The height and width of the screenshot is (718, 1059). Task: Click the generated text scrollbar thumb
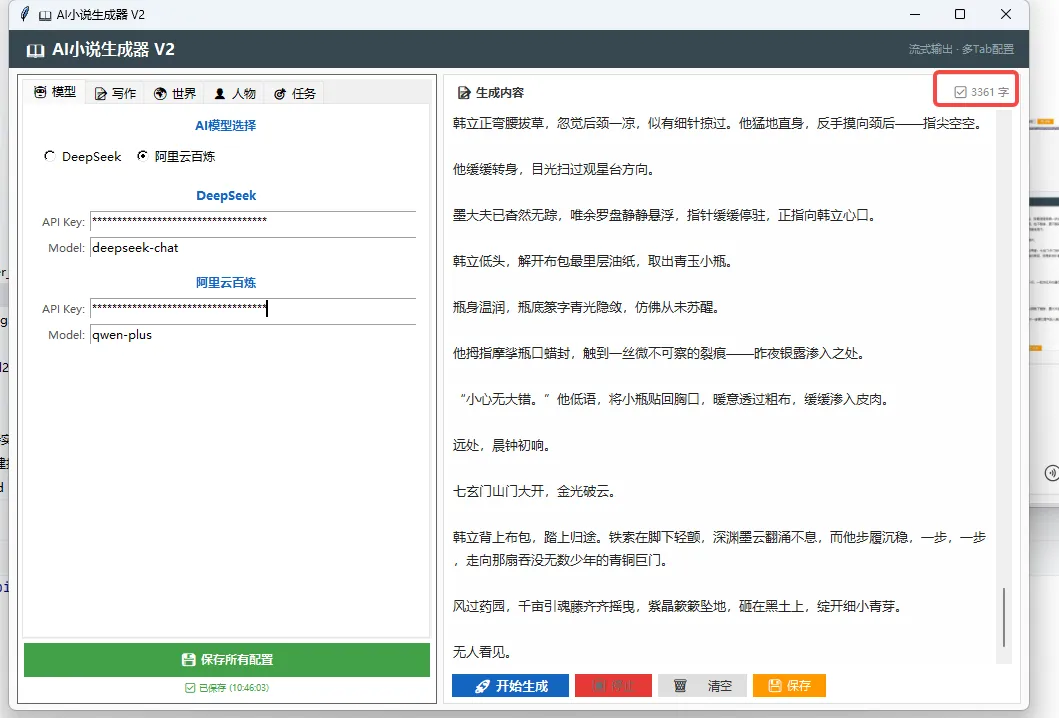point(1004,617)
